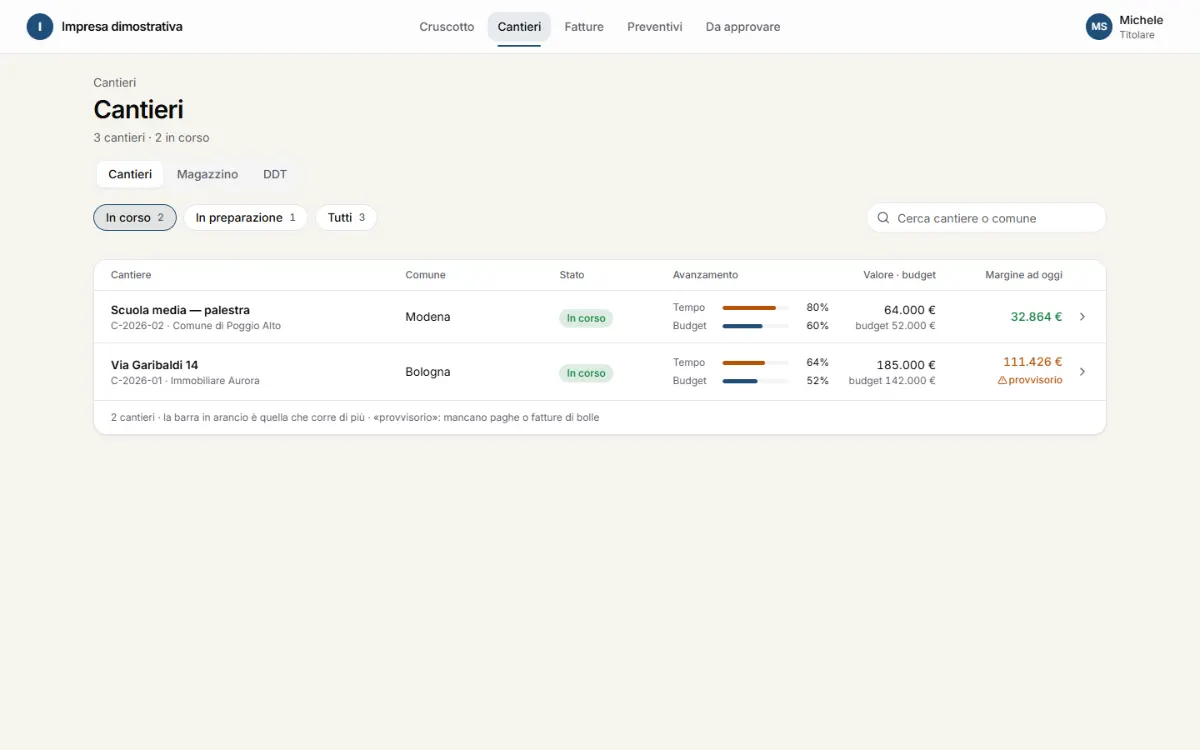Click the Margine ad oggi column header
Image resolution: width=1200 pixels, height=750 pixels.
pos(1024,275)
